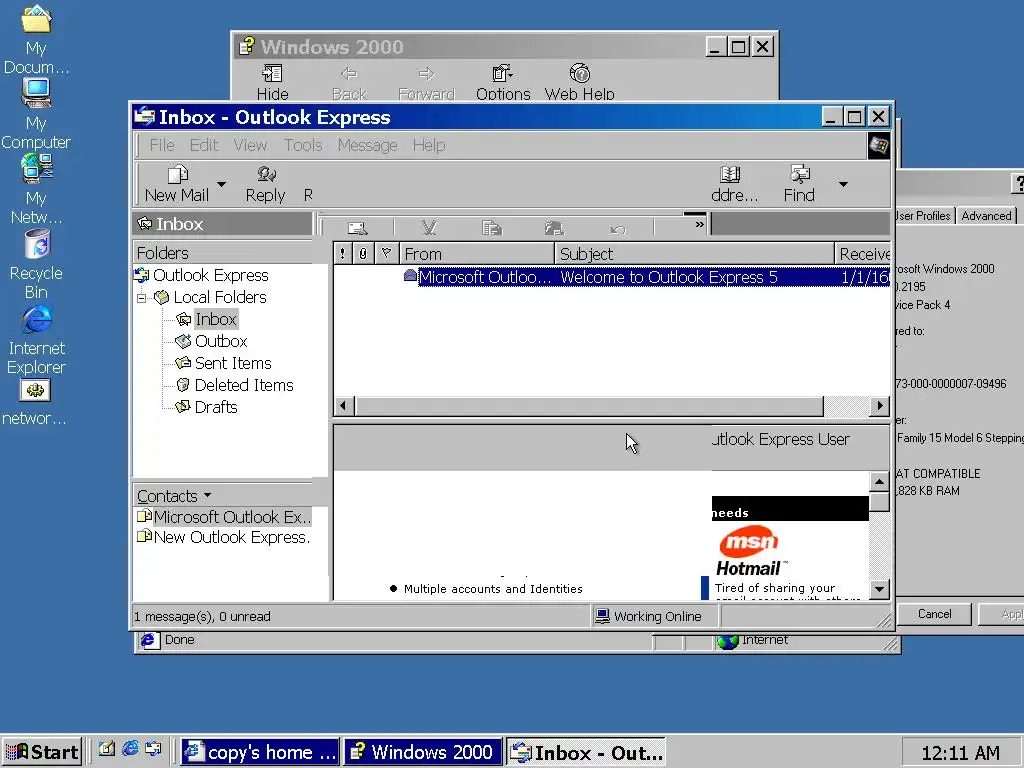This screenshot has width=1024, height=768.
Task: Open the Tools menu in Outlook Express
Action: 303,145
